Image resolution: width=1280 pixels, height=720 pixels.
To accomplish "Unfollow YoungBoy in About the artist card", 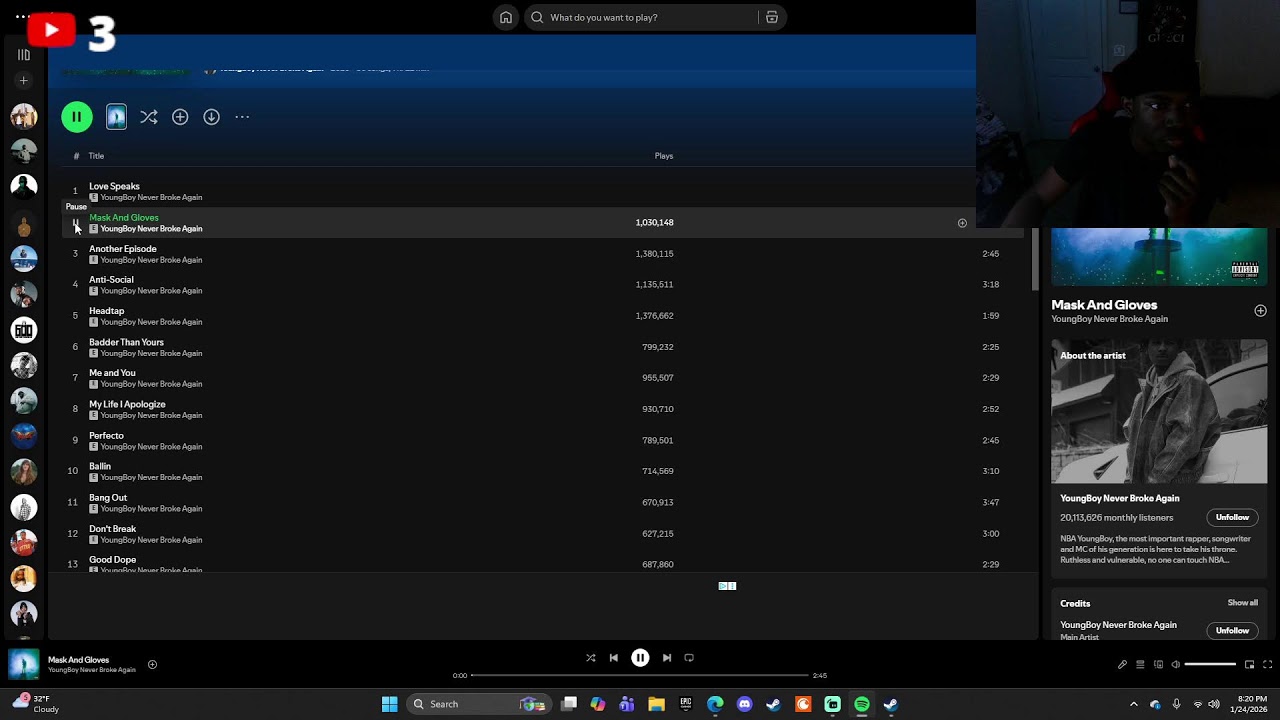I will tap(1232, 518).
